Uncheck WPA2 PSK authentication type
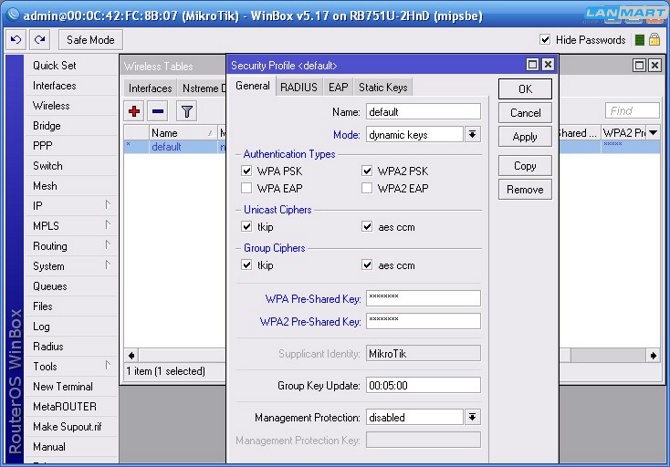Image resolution: width=670 pixels, height=467 pixels. pyautogui.click(x=367, y=171)
